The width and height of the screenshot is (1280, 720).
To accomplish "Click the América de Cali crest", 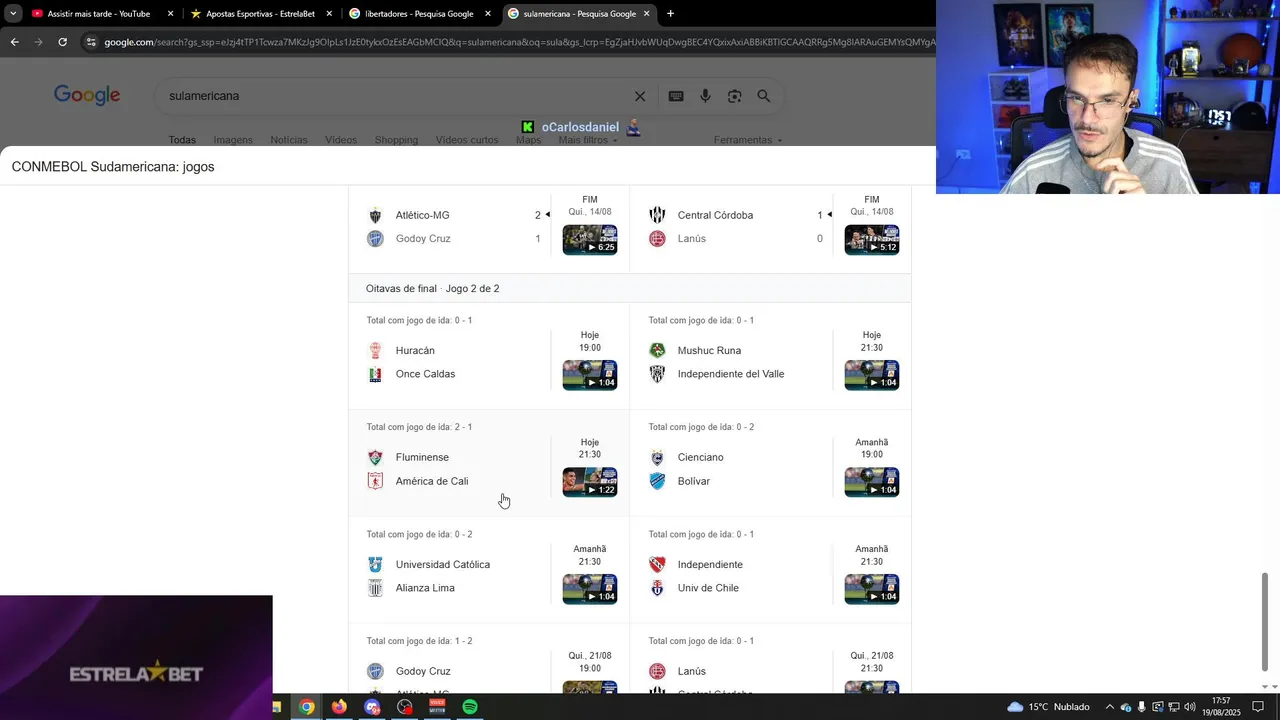I will coord(375,481).
